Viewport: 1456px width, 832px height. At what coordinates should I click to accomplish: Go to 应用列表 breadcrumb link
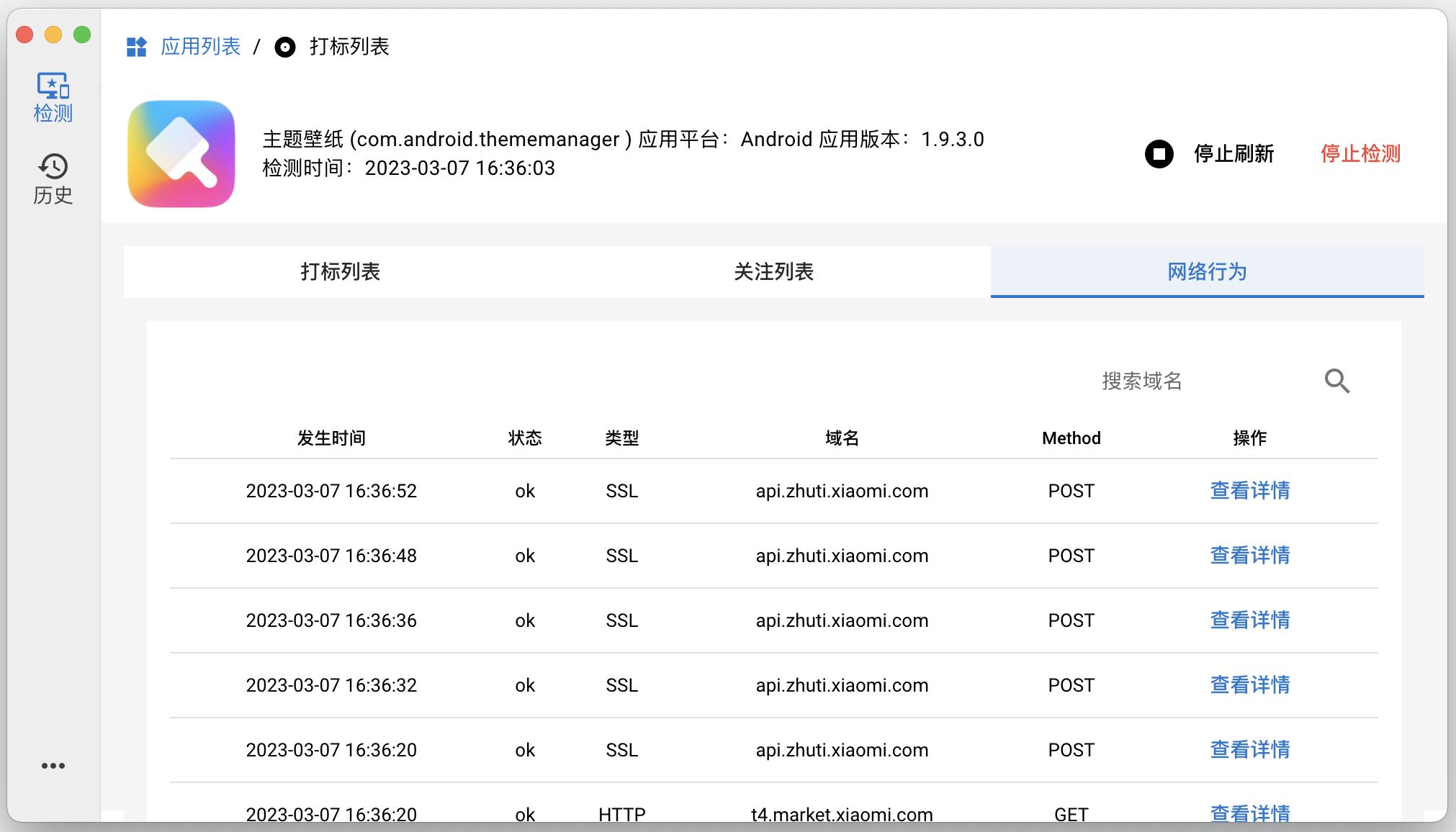pyautogui.click(x=201, y=47)
